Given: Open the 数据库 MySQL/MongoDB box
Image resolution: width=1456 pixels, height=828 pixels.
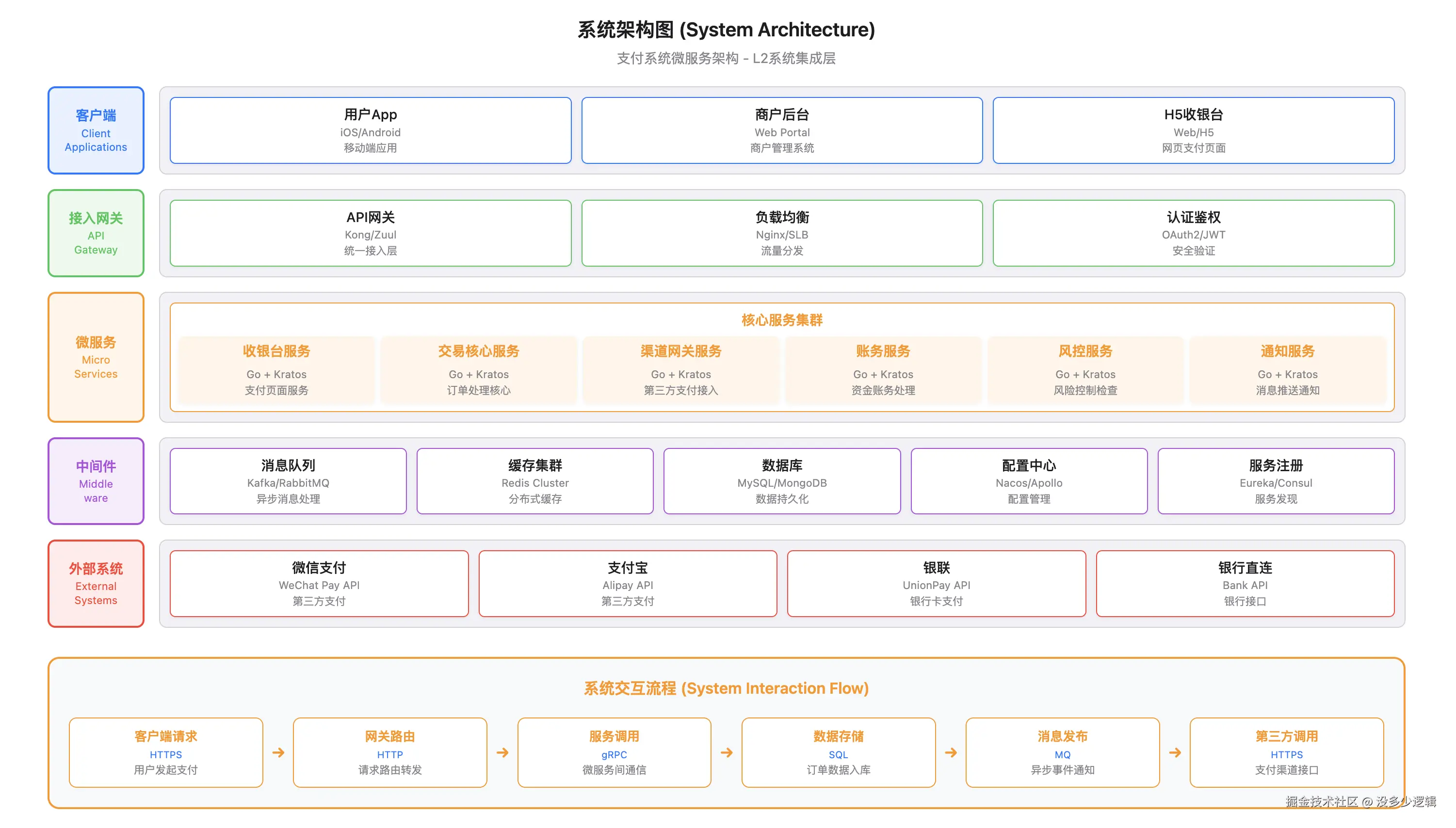Looking at the screenshot, I should click(781, 481).
